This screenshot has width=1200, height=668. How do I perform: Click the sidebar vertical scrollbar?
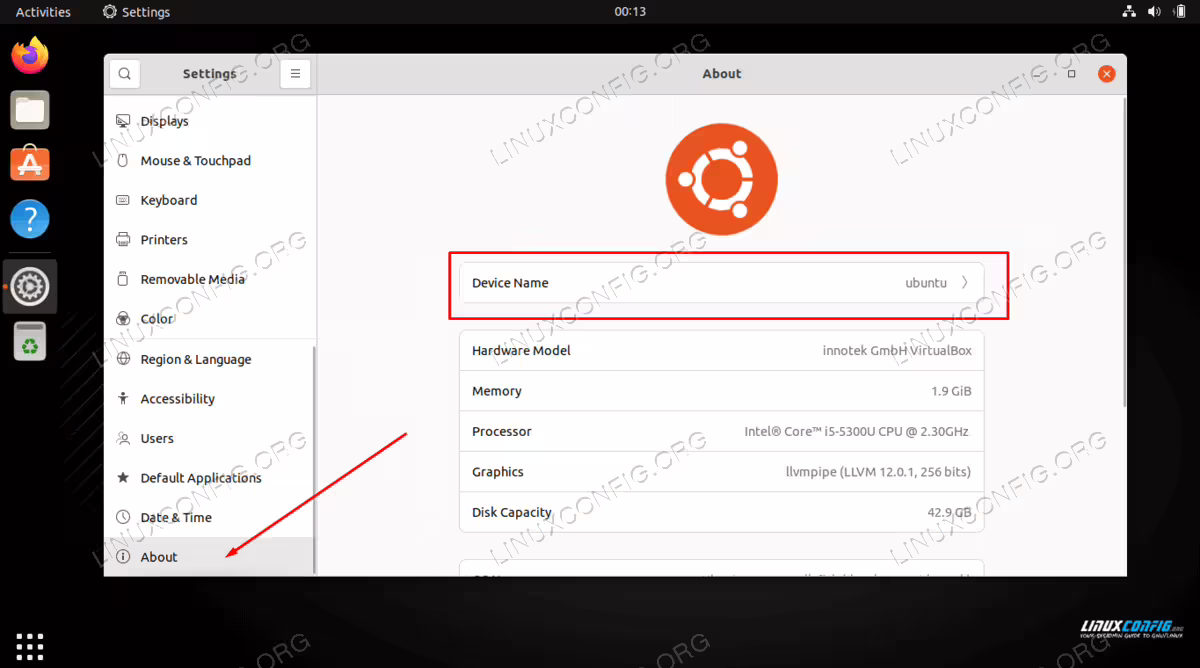point(314,460)
